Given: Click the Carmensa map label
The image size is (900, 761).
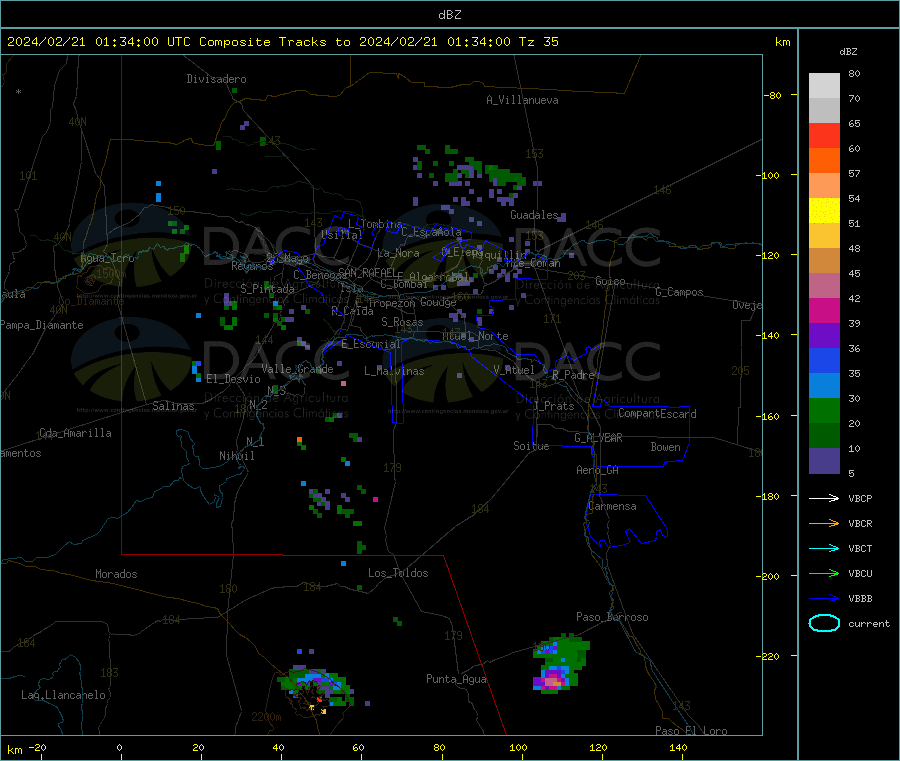Looking at the screenshot, I should (612, 506).
